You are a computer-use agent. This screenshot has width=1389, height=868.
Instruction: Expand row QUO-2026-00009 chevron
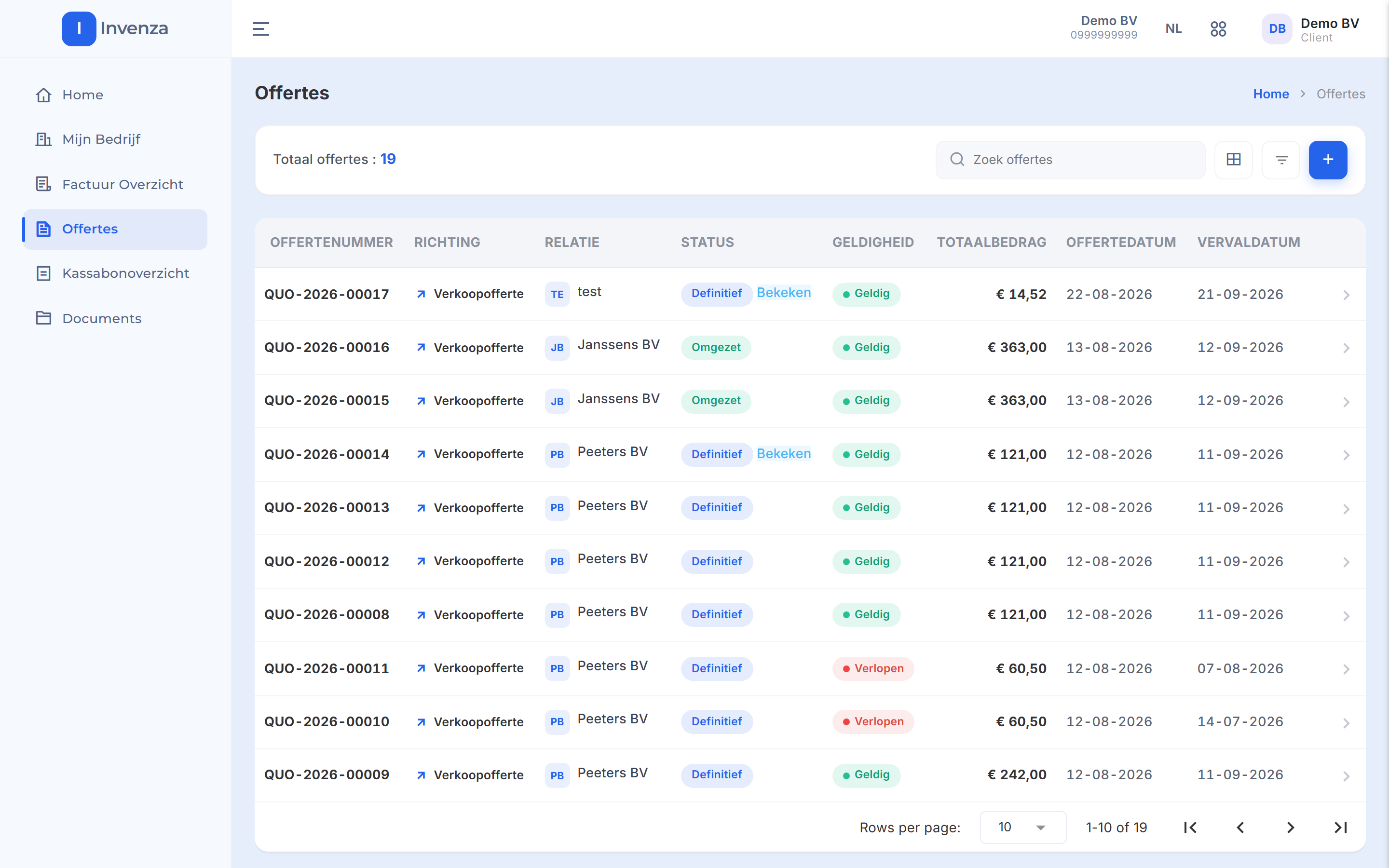(x=1346, y=776)
